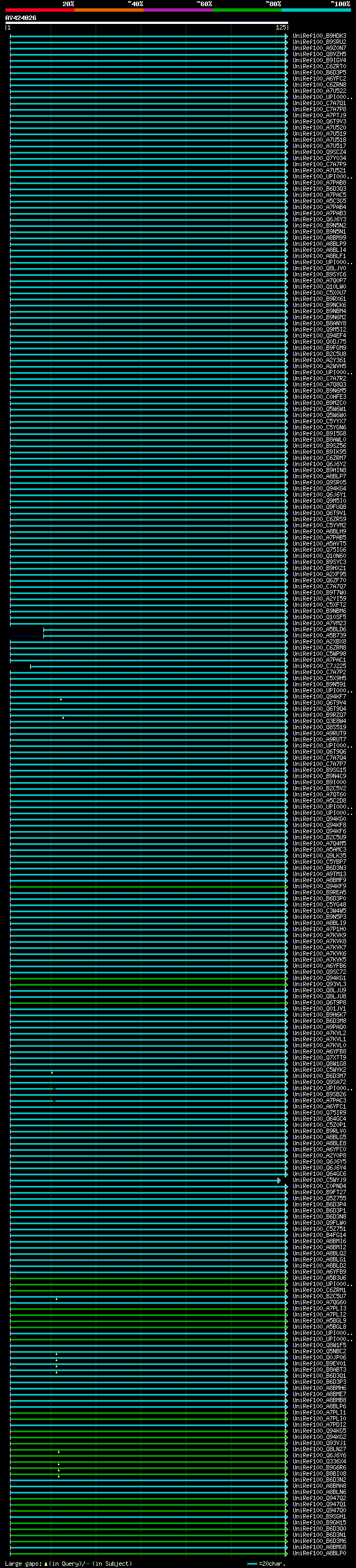Viewport: 356px width, 1568px height.
Task: Select the UniRef100_B9SYC6 label
Action: (x=319, y=275)
